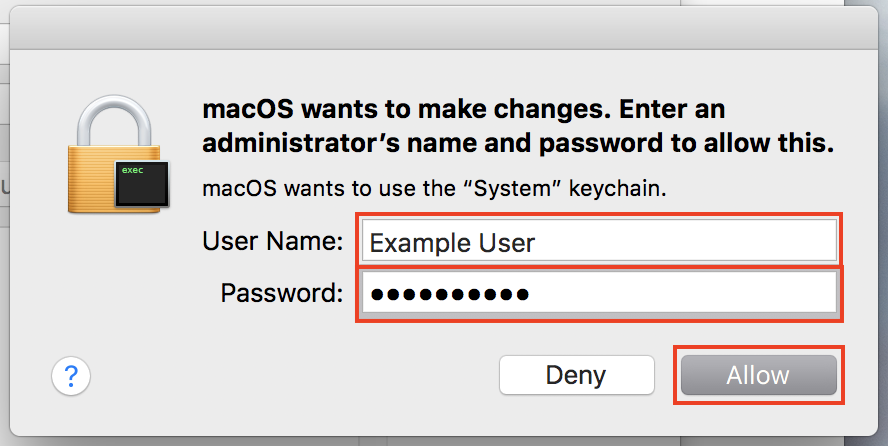
Task: Click the dialog's empty title bar
Action: pyautogui.click(x=444, y=34)
